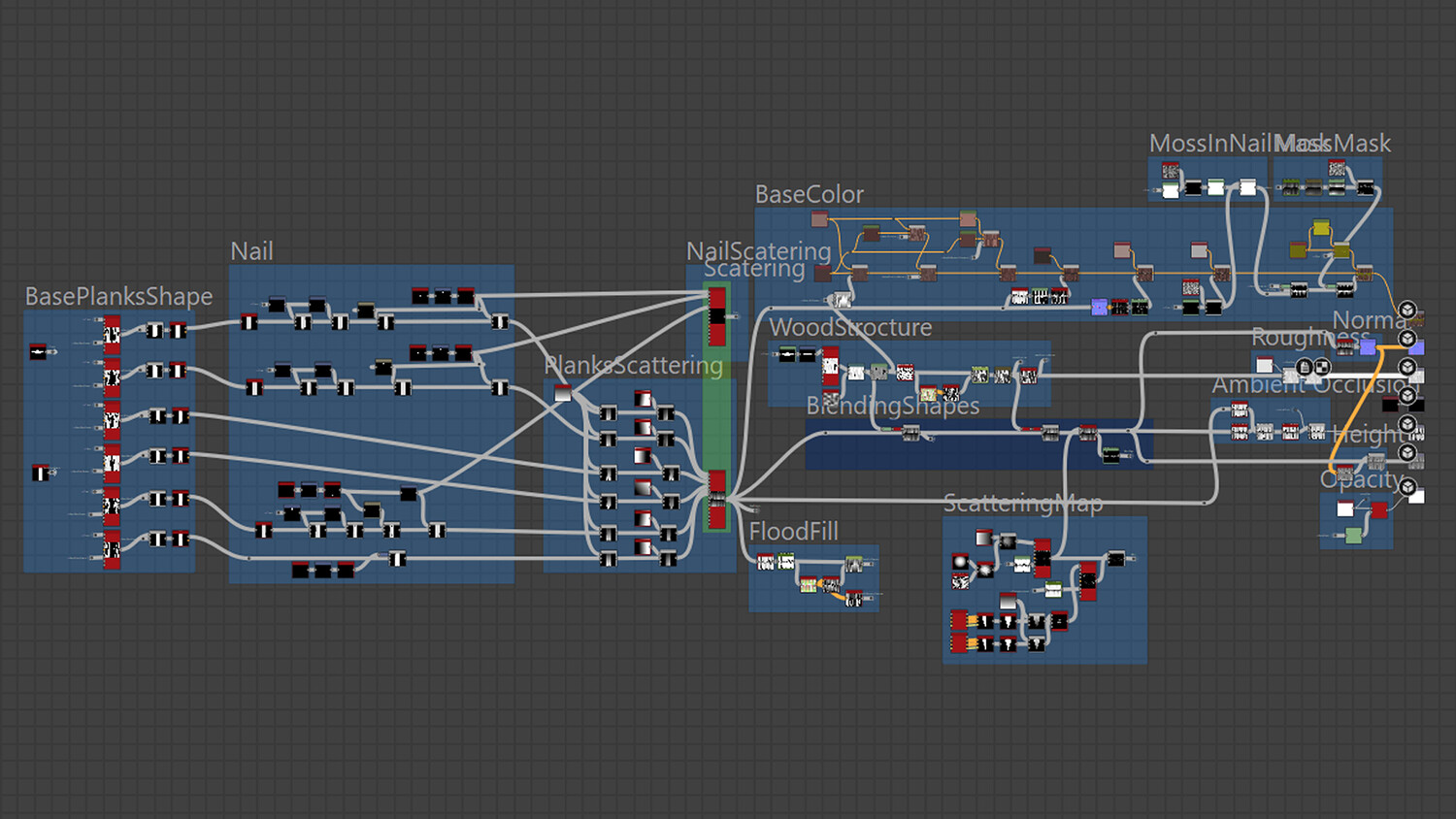Select the red node in the Opacity frame

coord(1378,510)
